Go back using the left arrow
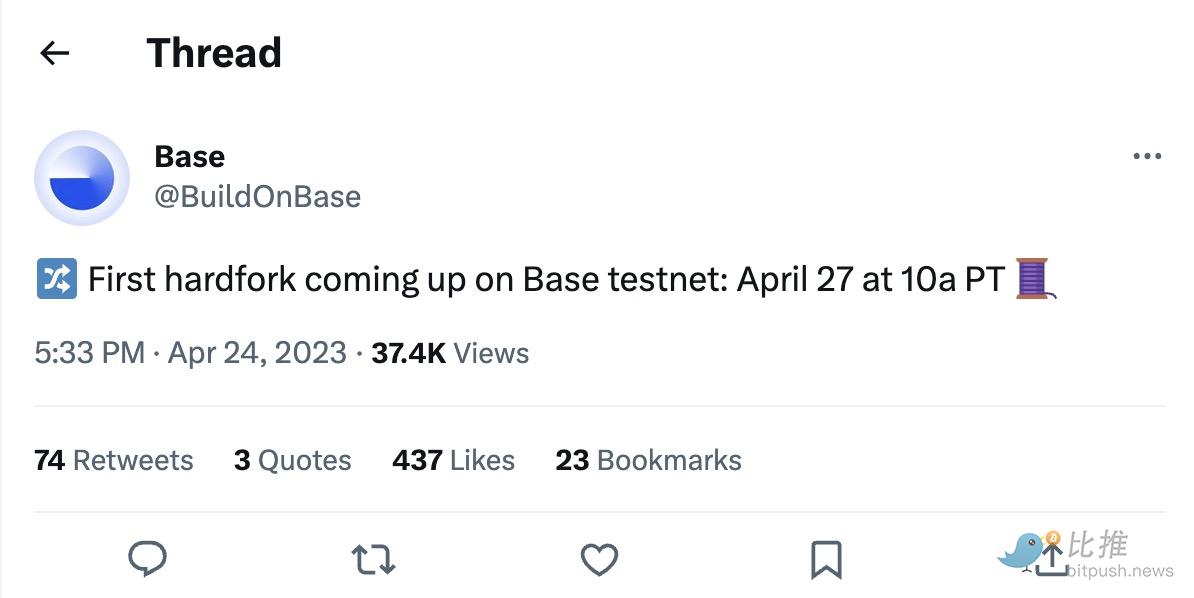Image resolution: width=1194 pixels, height=598 pixels. point(54,53)
